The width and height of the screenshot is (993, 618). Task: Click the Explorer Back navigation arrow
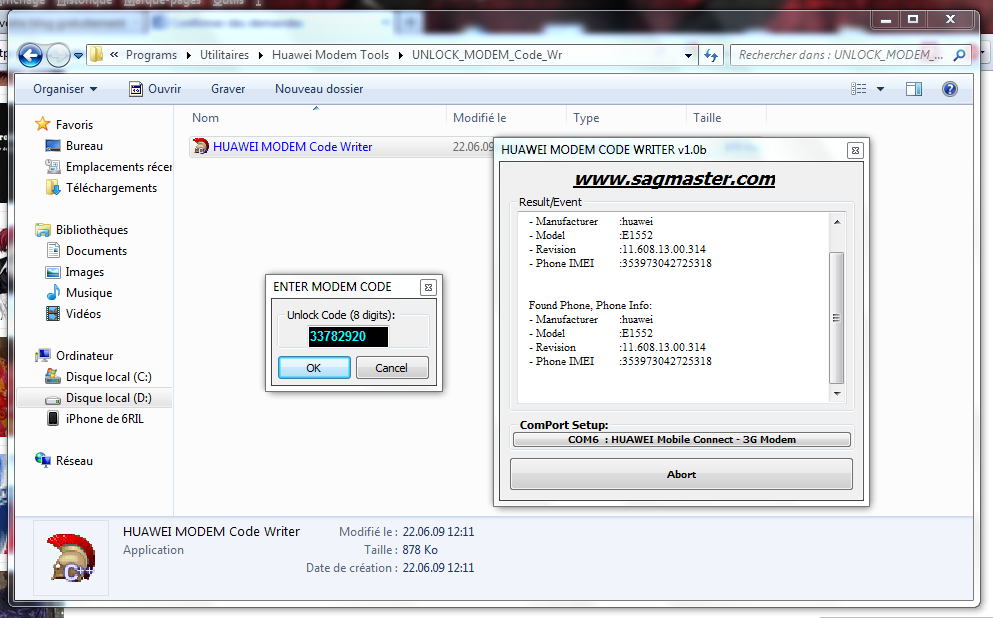[30, 55]
